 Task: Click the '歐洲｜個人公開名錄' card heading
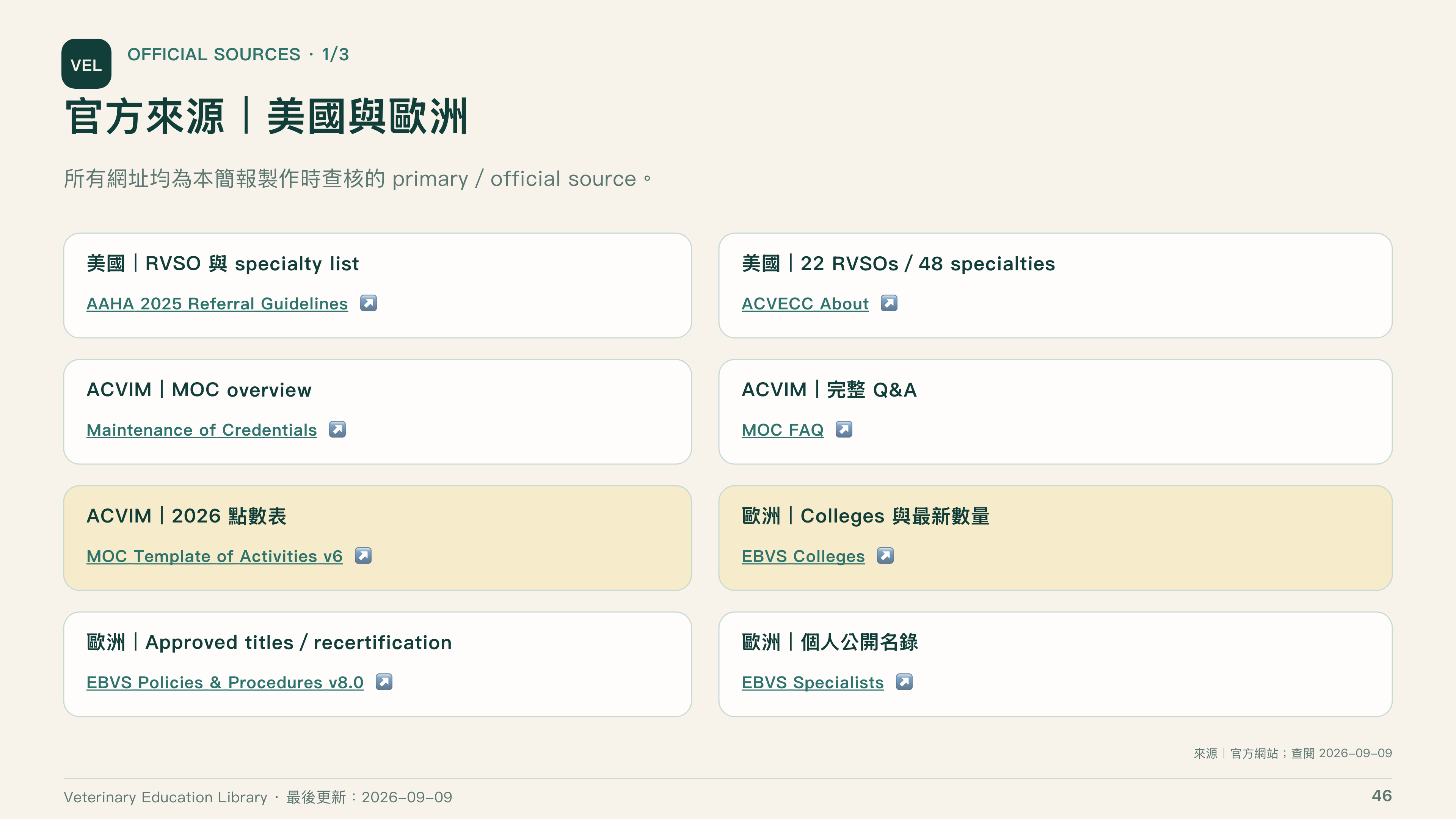tap(830, 642)
